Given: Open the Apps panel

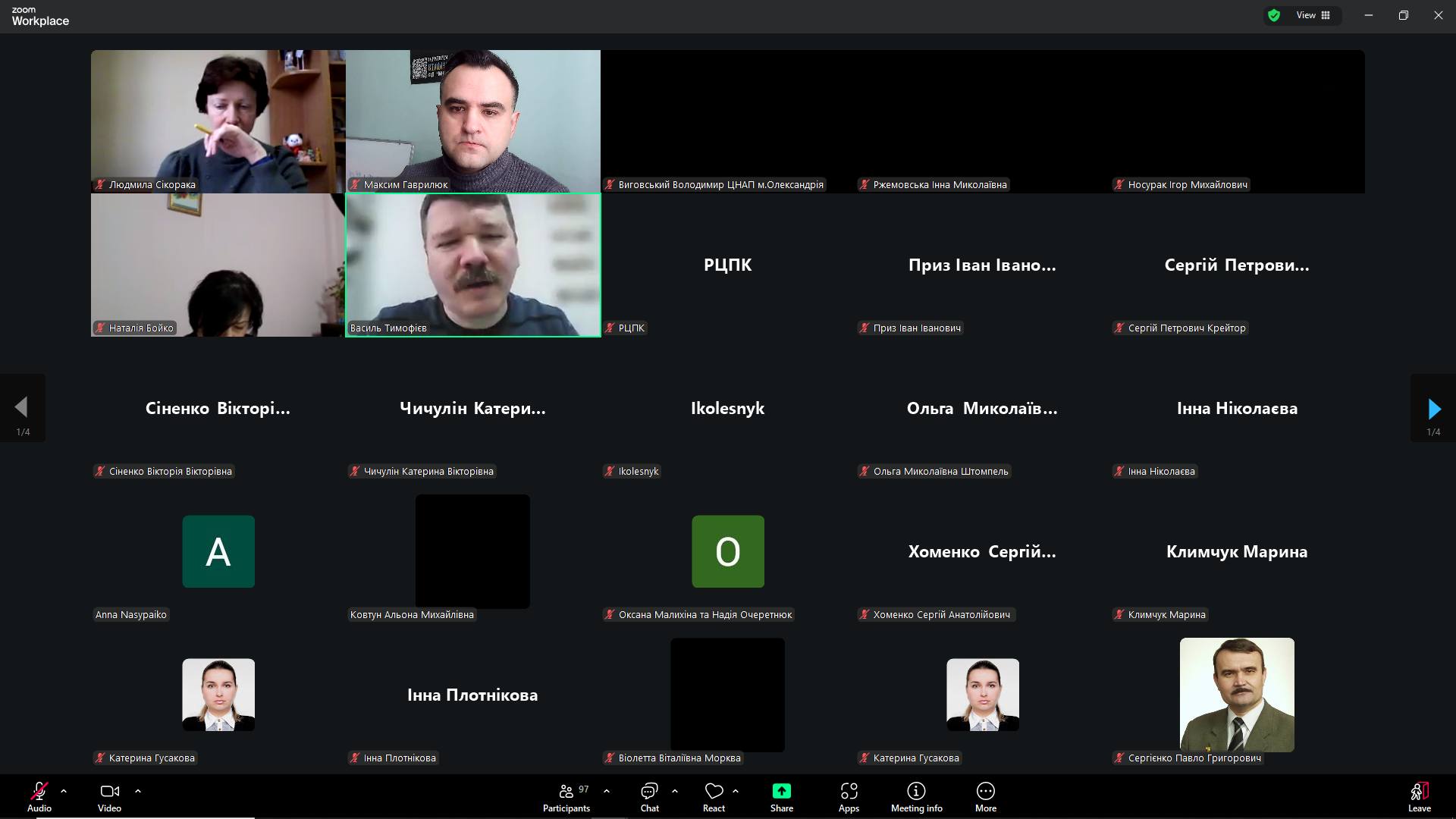Looking at the screenshot, I should pos(849,797).
